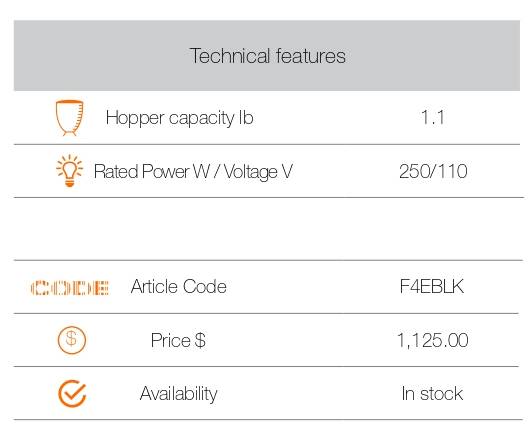The width and height of the screenshot is (531, 438).
Task: Click the Hopper capacity lb label
Action: (x=179, y=118)
